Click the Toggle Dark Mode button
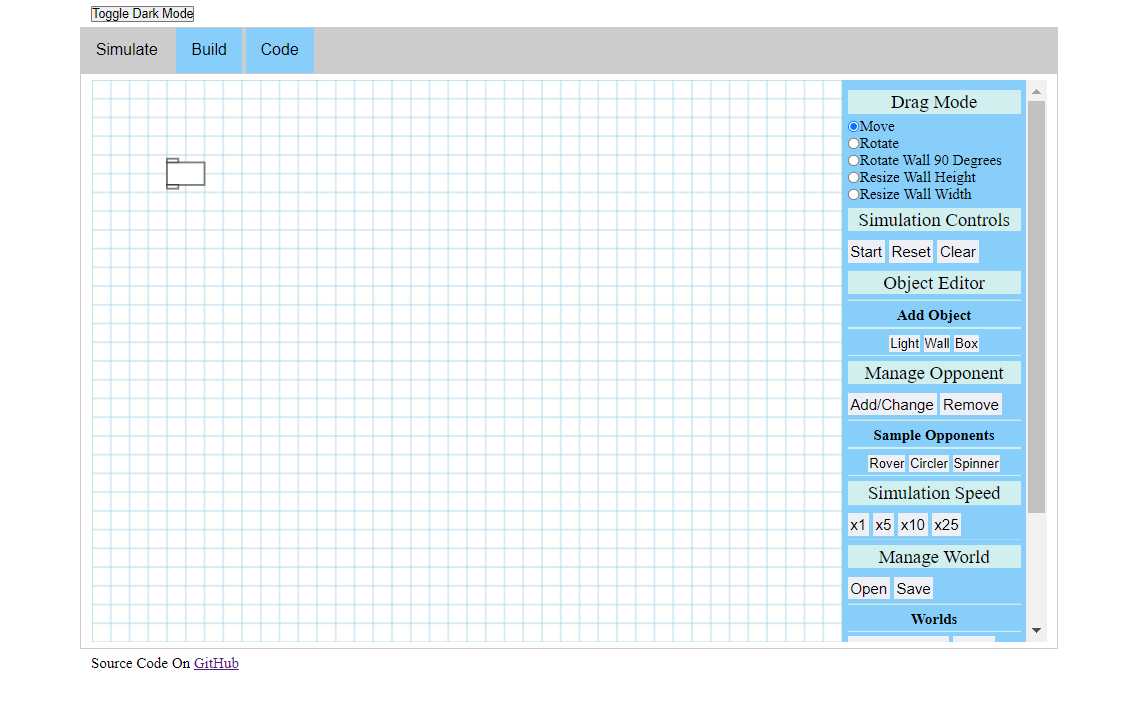The width and height of the screenshot is (1123, 711). [143, 14]
